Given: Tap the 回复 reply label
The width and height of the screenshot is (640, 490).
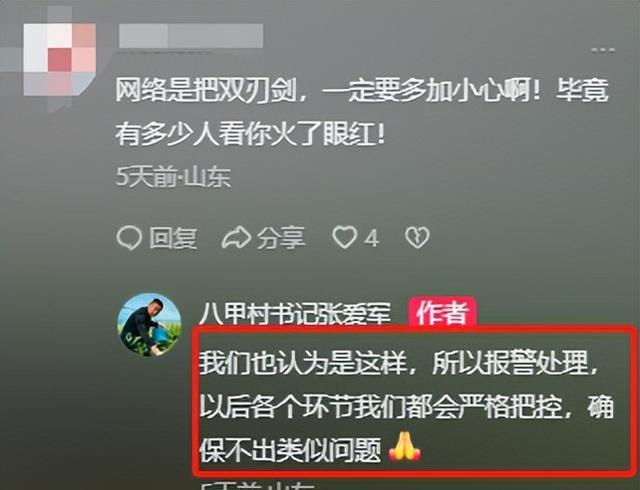Looking at the screenshot, I should pos(173,238).
